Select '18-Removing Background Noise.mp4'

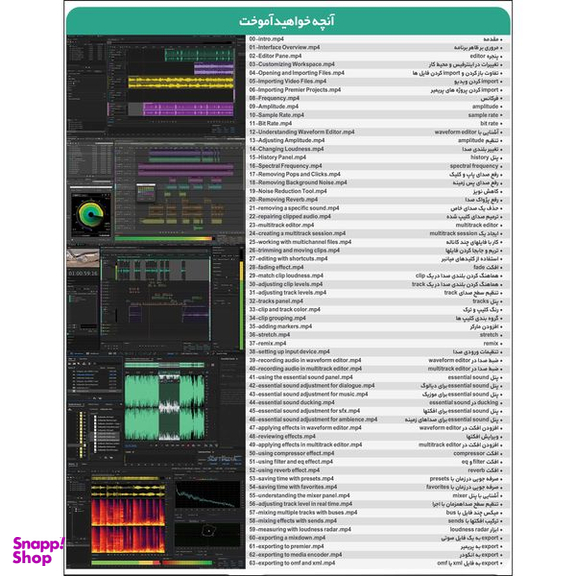pyautogui.click(x=298, y=183)
